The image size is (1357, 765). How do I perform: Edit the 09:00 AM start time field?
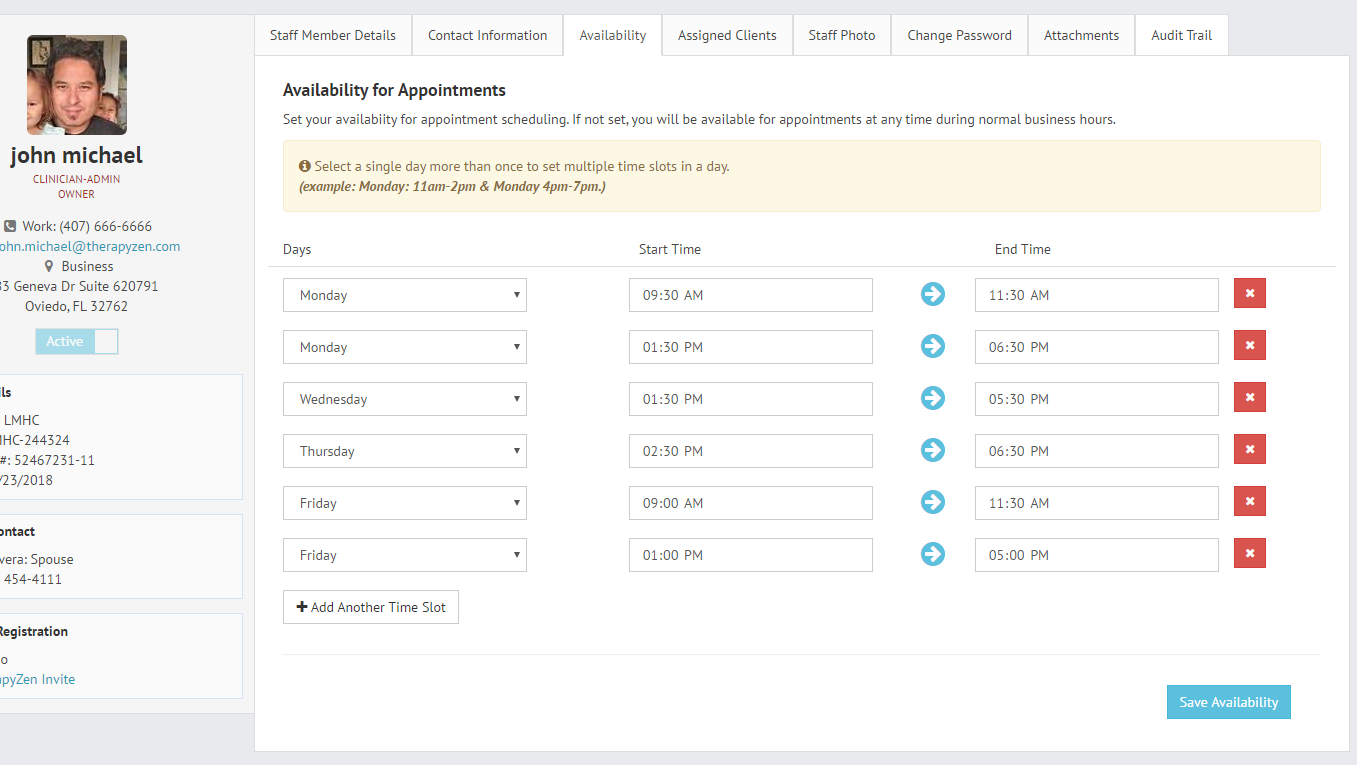[x=751, y=503]
